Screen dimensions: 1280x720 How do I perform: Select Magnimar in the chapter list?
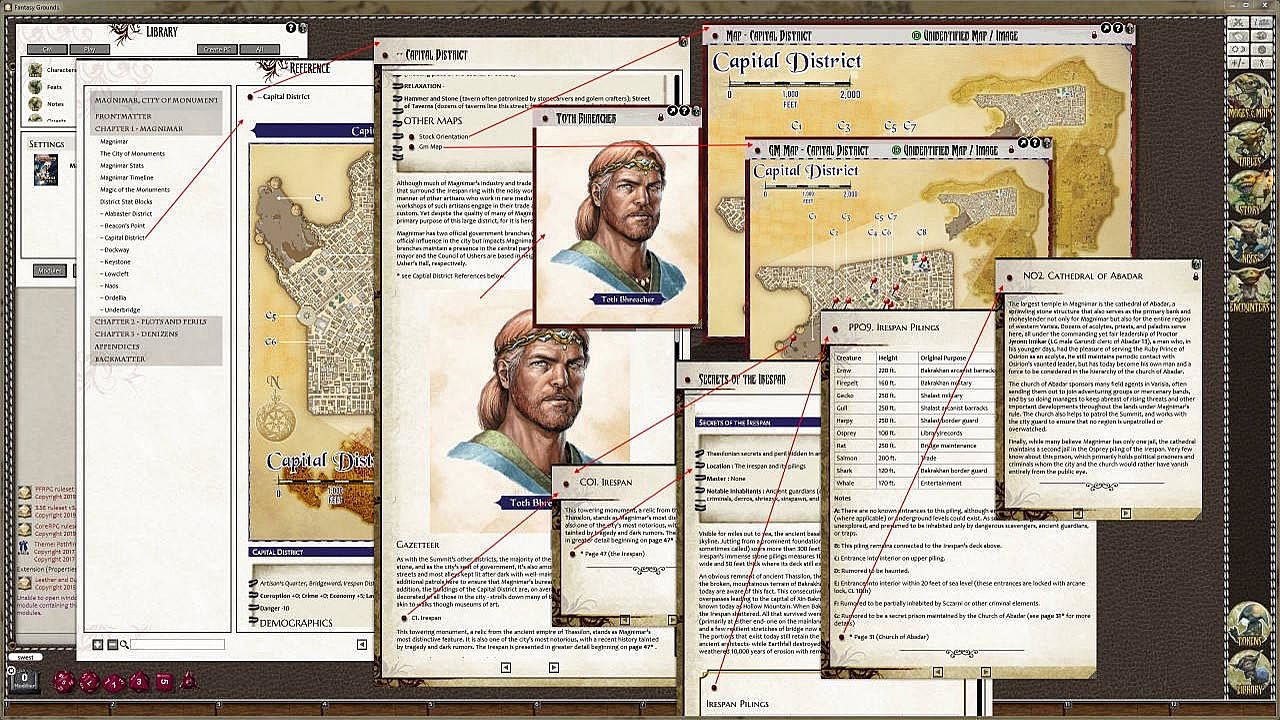click(x=114, y=142)
